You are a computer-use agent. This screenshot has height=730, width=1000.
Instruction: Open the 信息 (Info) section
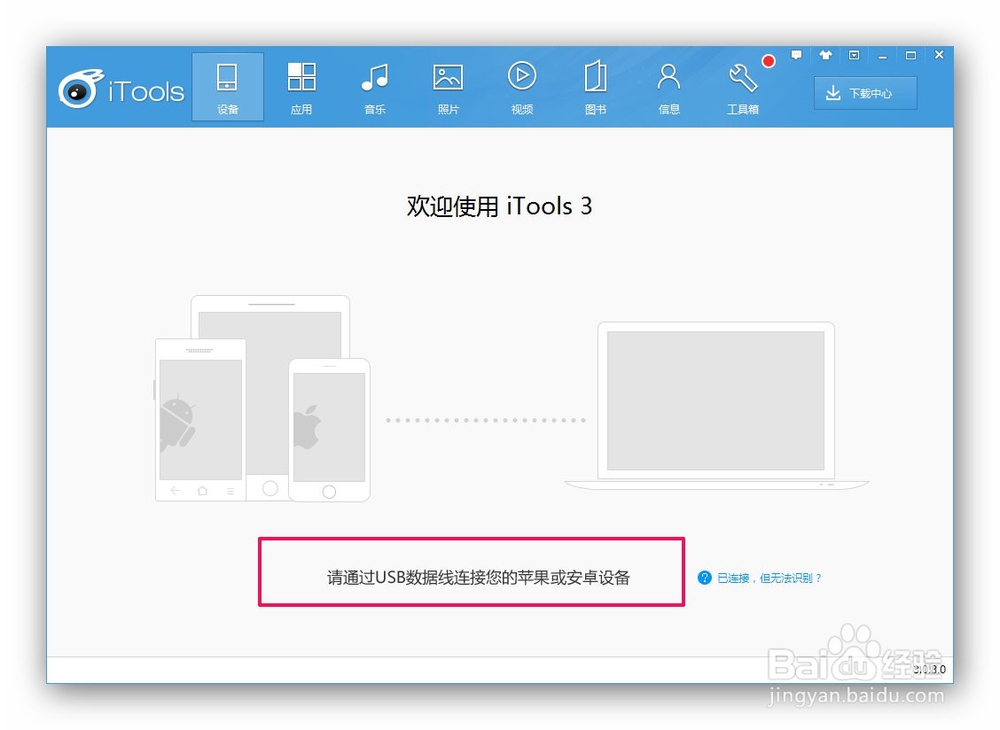coord(668,87)
